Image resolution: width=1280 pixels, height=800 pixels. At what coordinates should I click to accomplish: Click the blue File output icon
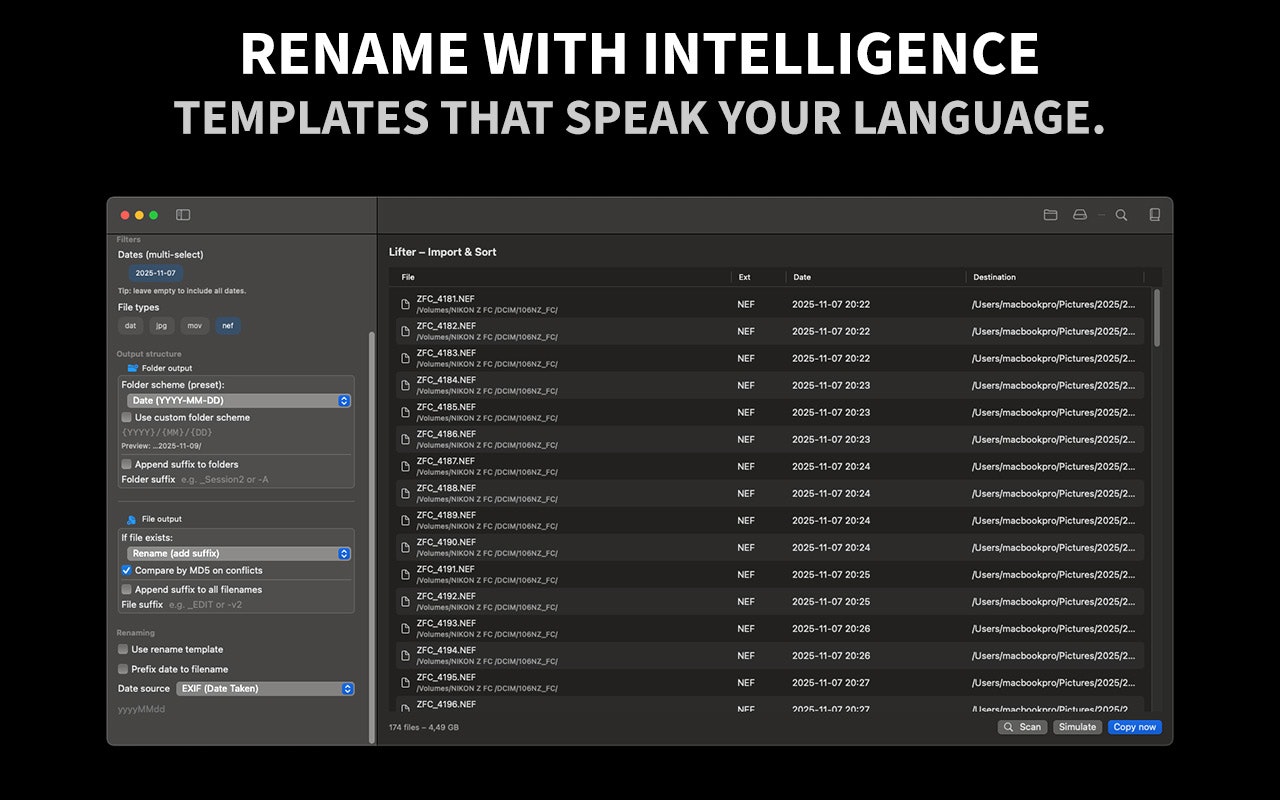[x=132, y=519]
